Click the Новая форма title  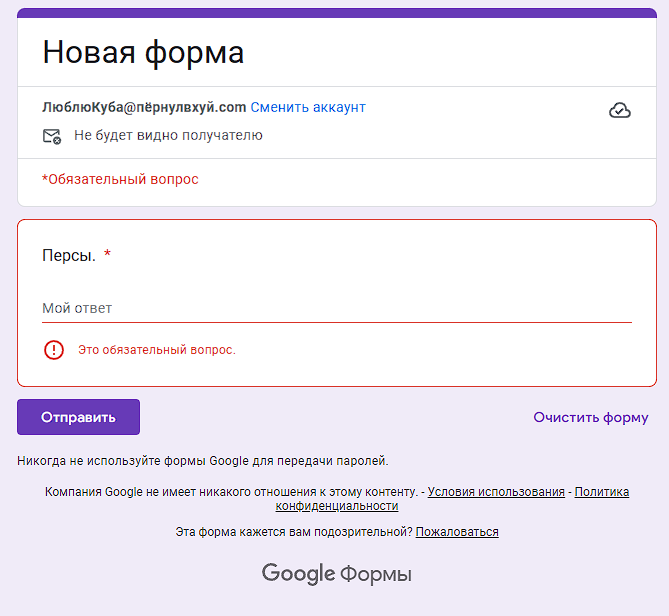[x=143, y=52]
